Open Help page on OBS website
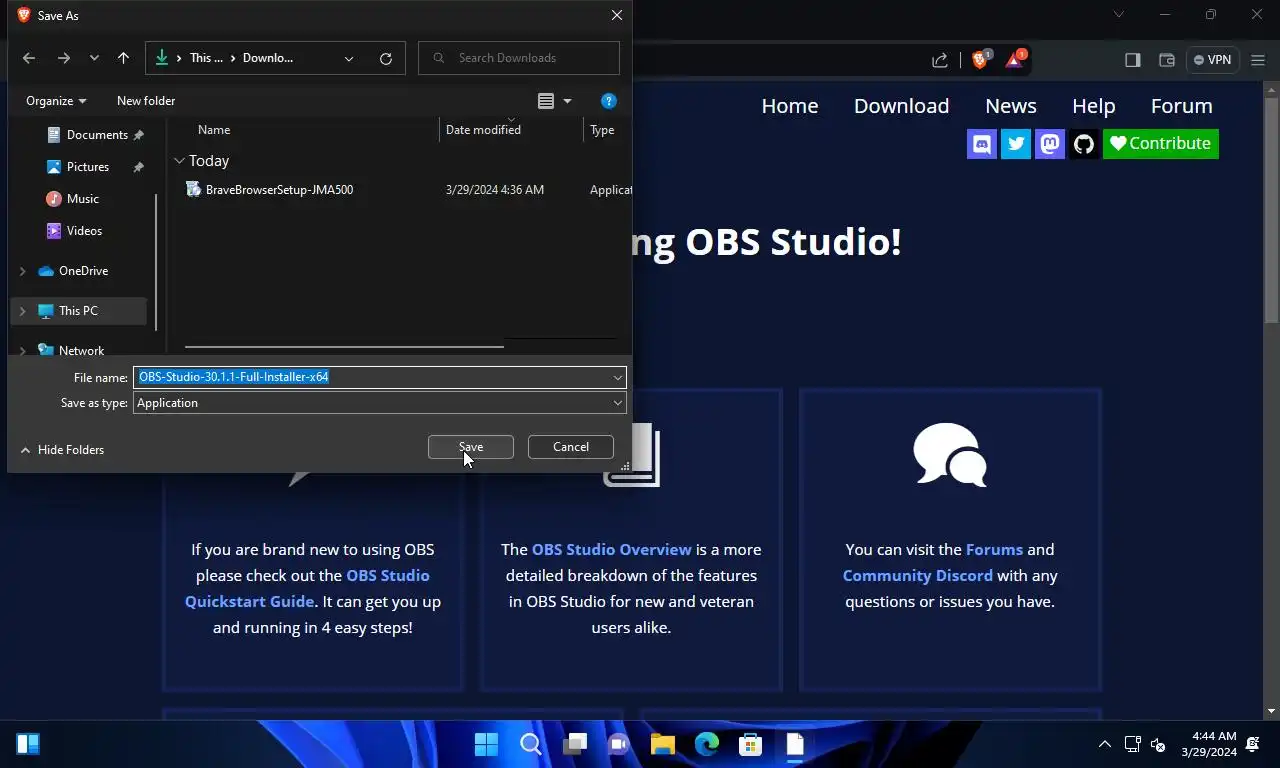Image resolution: width=1280 pixels, height=768 pixels. pyautogui.click(x=1094, y=106)
